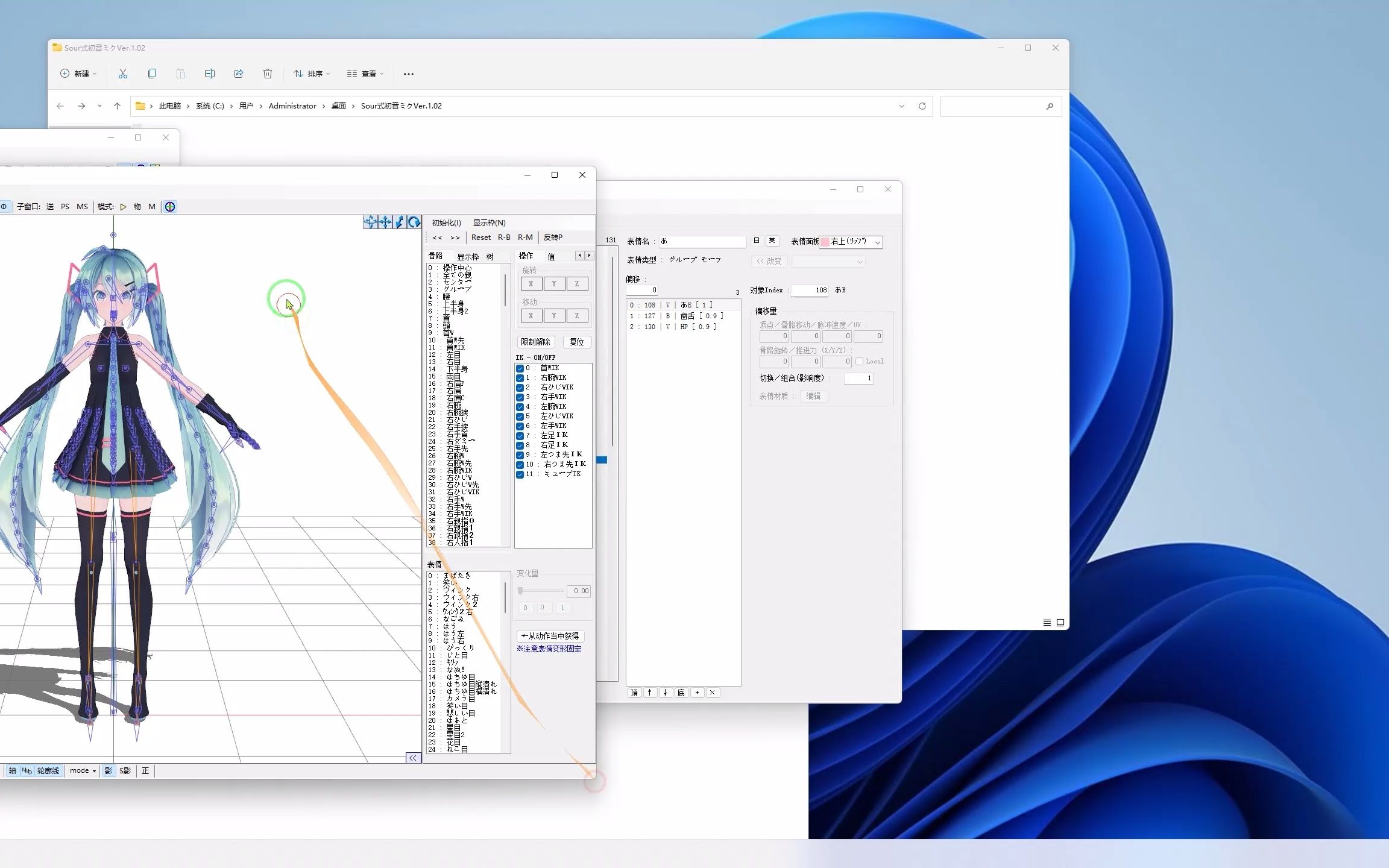Image resolution: width=1389 pixels, height=868 pixels.
Task: Click the 限制解除 button
Action: [535, 342]
